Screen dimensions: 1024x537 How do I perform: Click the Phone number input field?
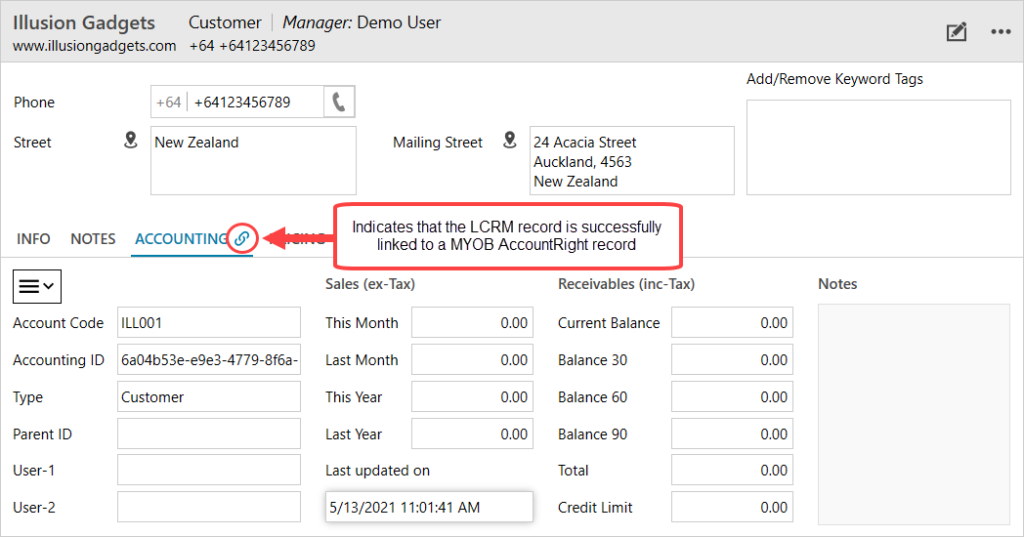click(255, 102)
